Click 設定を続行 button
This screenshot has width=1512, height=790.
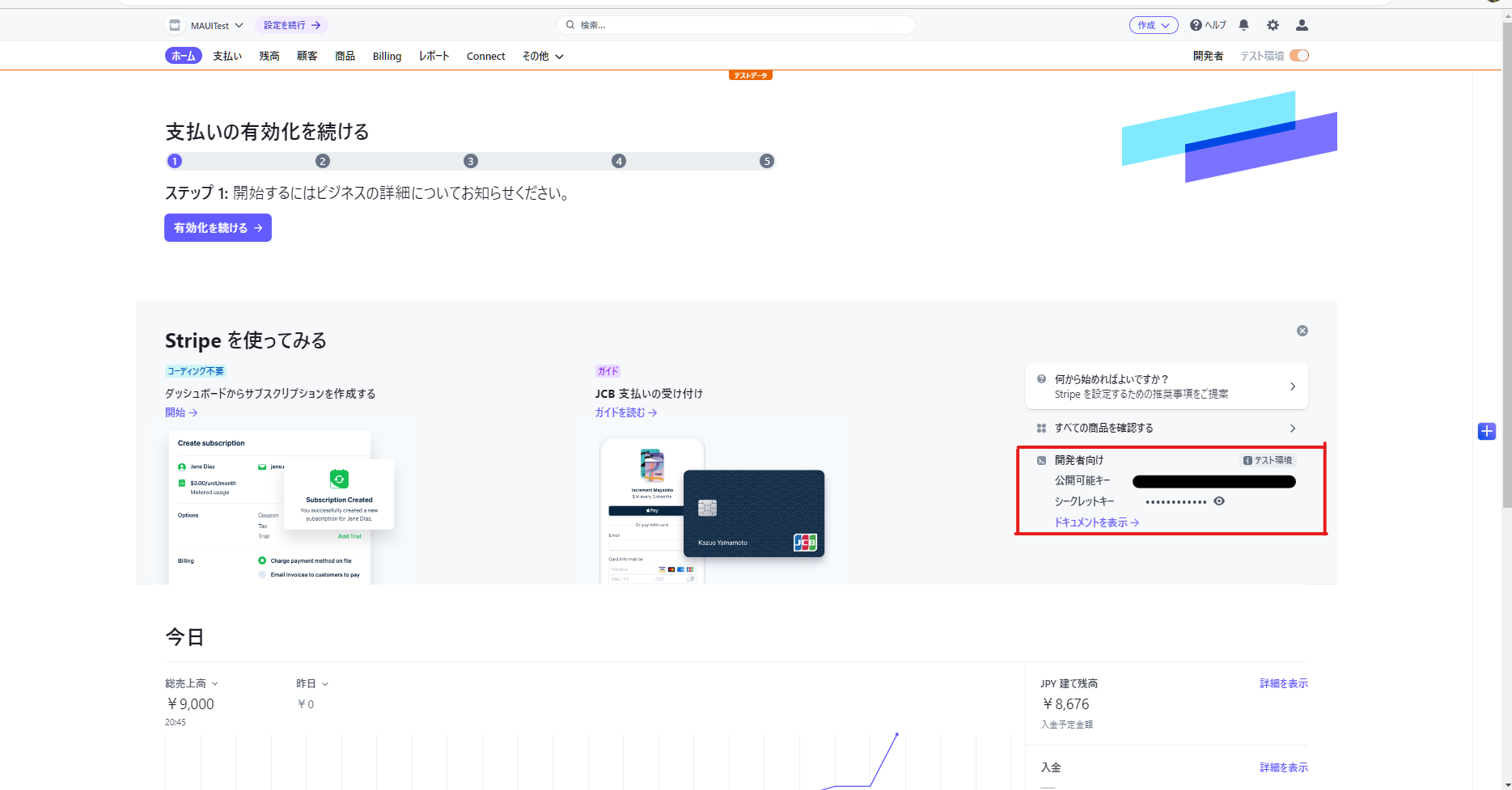pyautogui.click(x=291, y=25)
